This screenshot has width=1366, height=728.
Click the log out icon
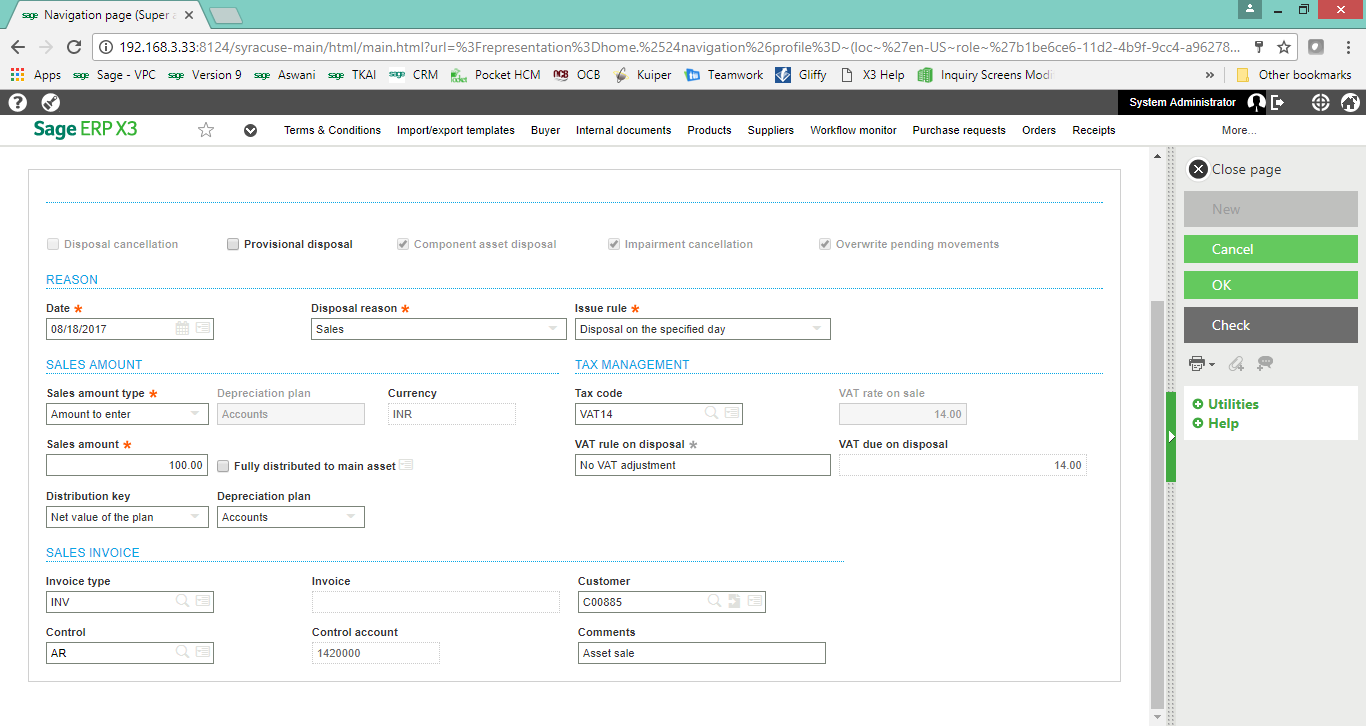[x=1277, y=102]
